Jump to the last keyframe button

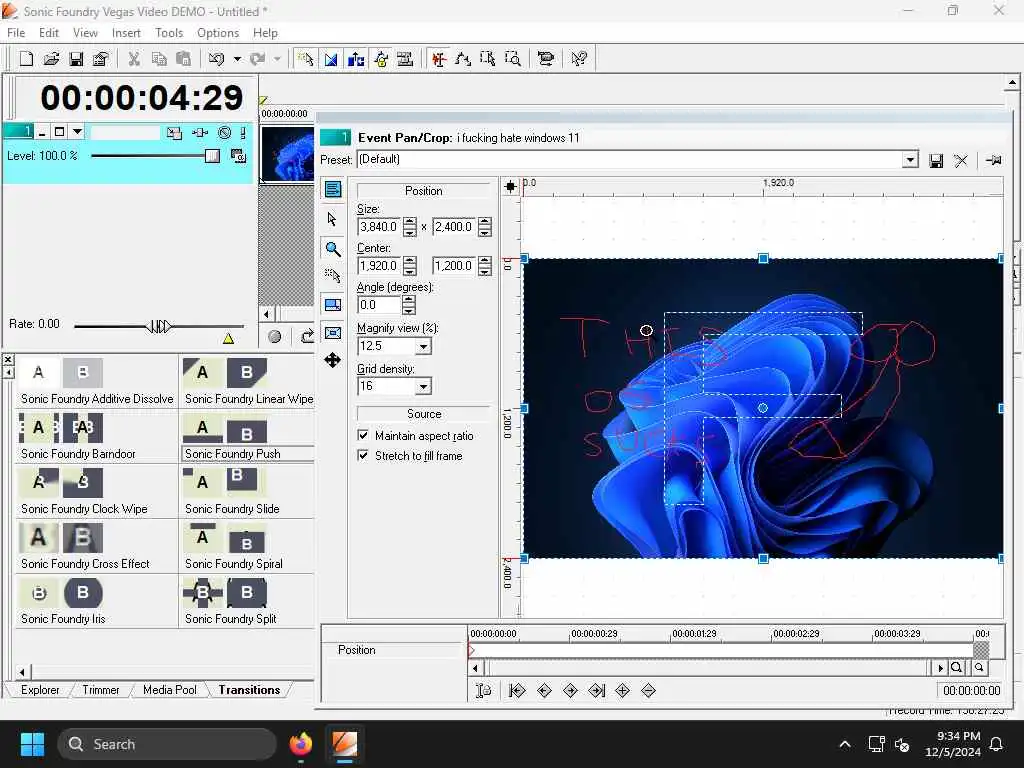[596, 690]
